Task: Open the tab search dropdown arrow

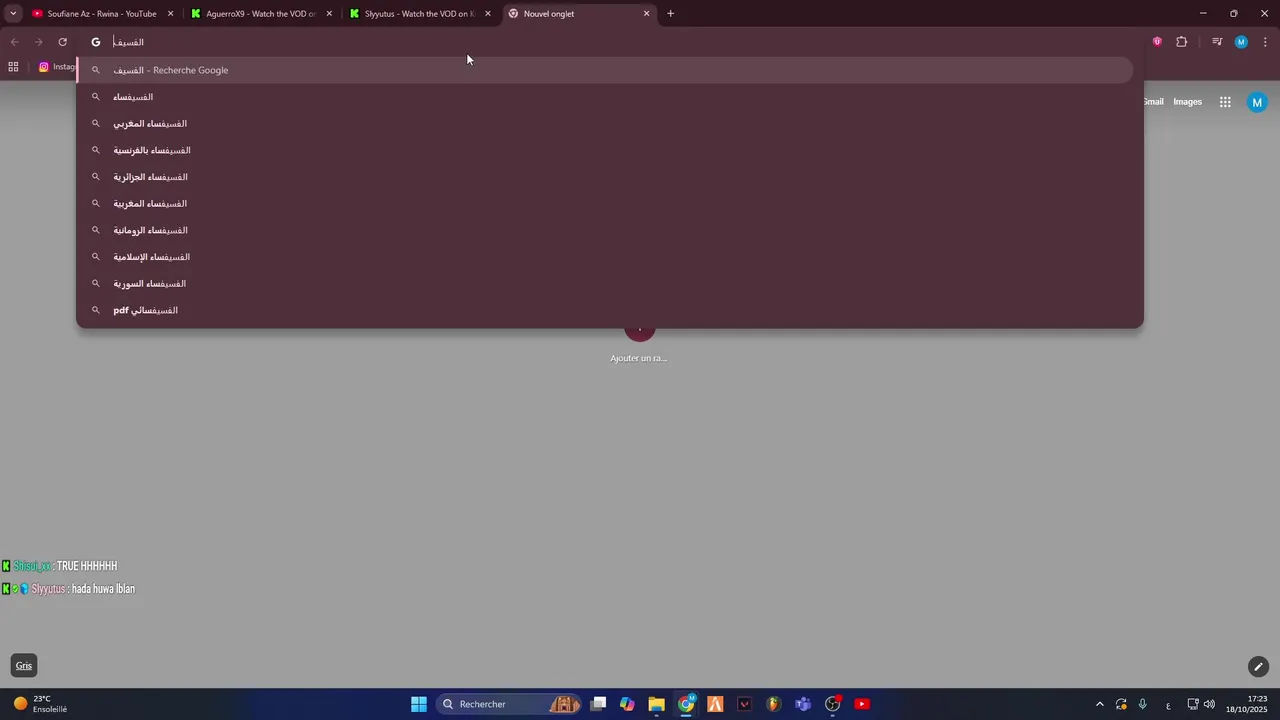Action: pyautogui.click(x=13, y=14)
